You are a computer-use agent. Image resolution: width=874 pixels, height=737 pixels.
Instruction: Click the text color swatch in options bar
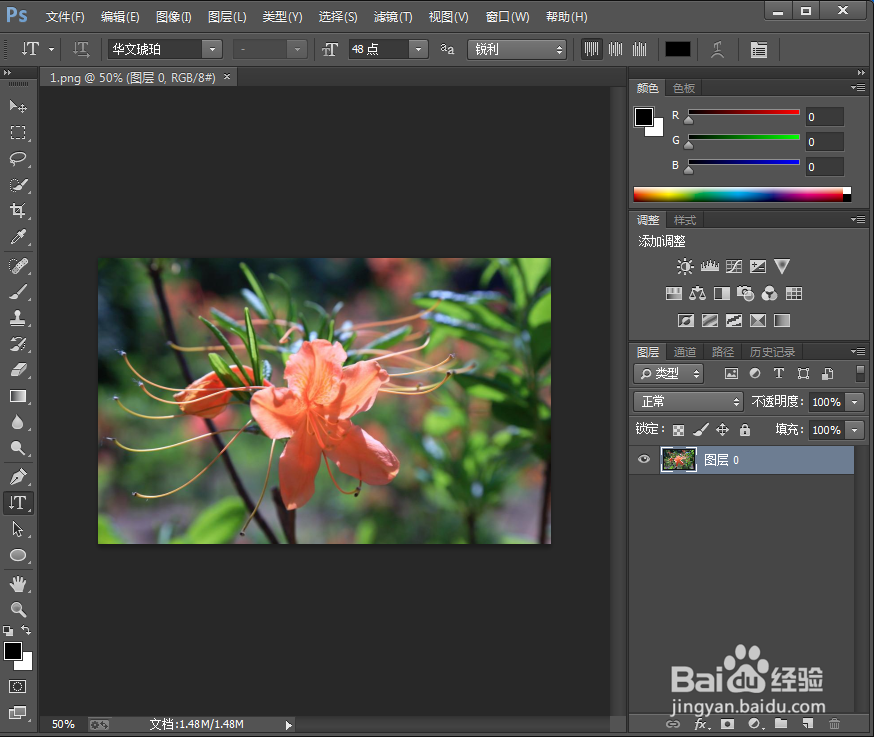pyautogui.click(x=678, y=49)
